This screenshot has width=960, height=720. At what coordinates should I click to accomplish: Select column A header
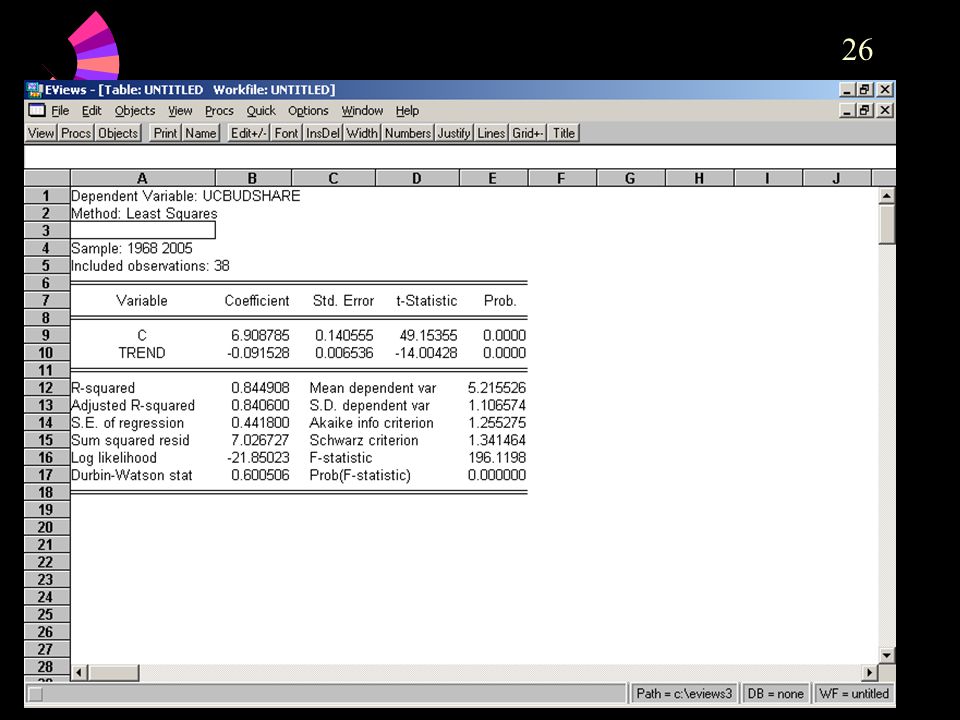(143, 178)
